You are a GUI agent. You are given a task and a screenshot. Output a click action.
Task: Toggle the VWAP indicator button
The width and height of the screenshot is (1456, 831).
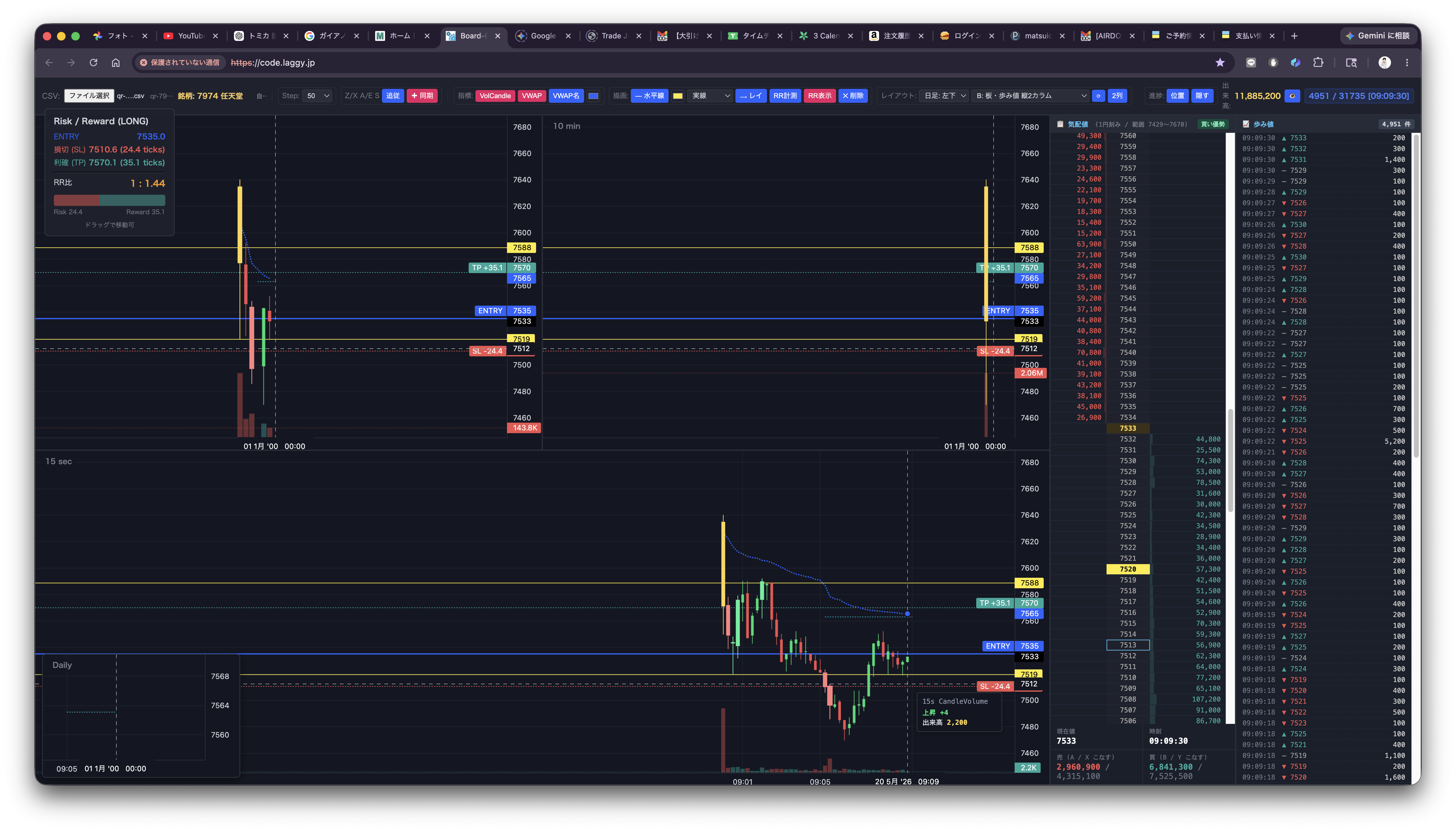click(x=531, y=96)
